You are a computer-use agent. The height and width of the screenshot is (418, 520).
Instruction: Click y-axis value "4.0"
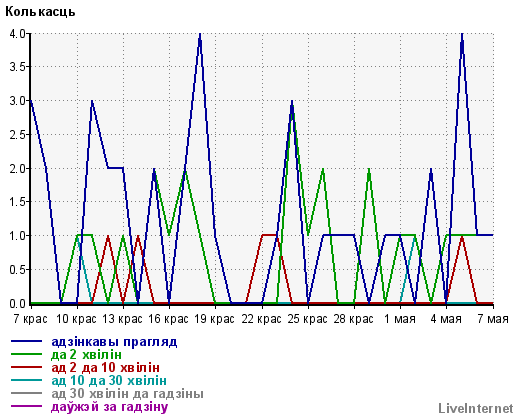(17, 33)
